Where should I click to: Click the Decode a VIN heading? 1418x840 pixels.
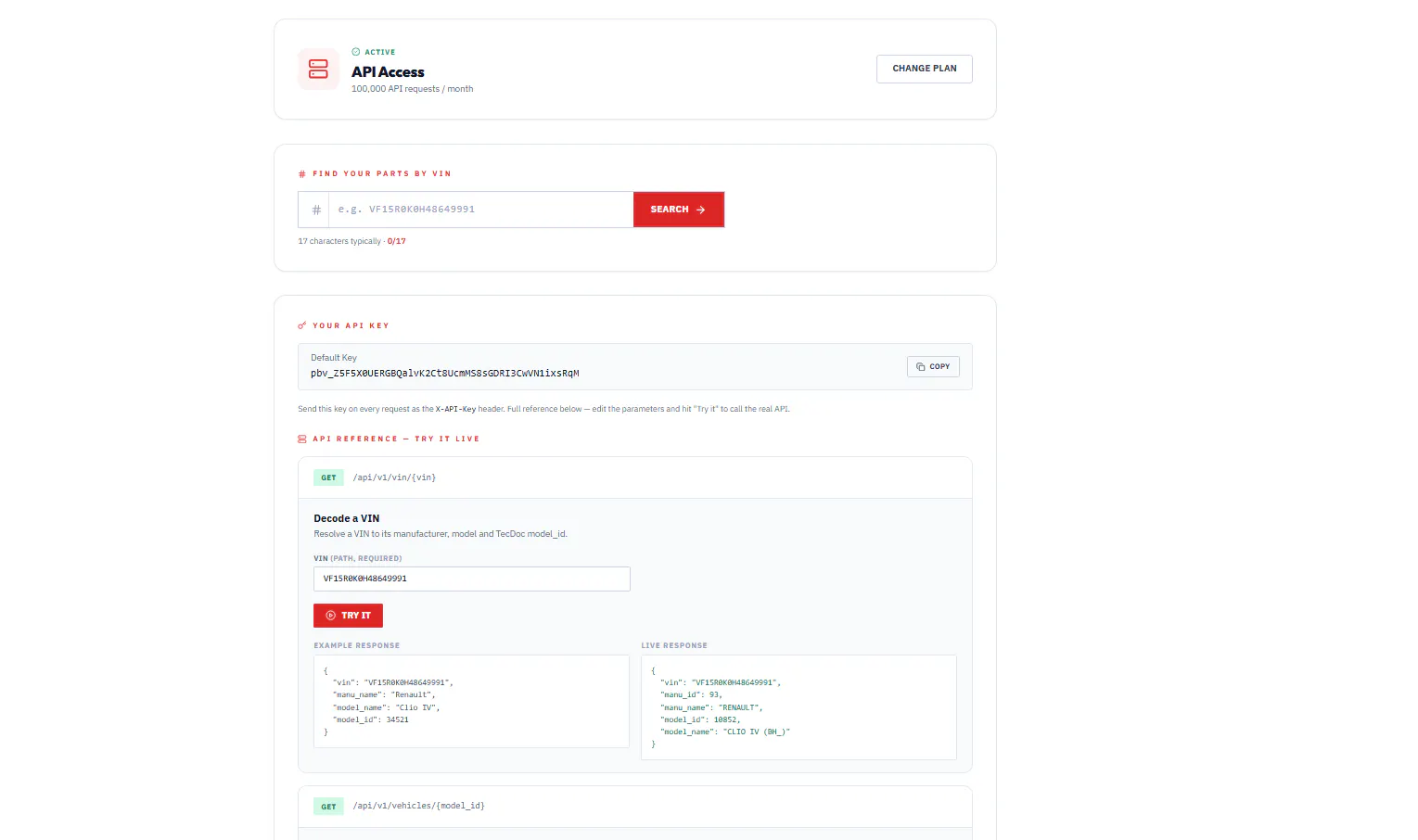[346, 518]
